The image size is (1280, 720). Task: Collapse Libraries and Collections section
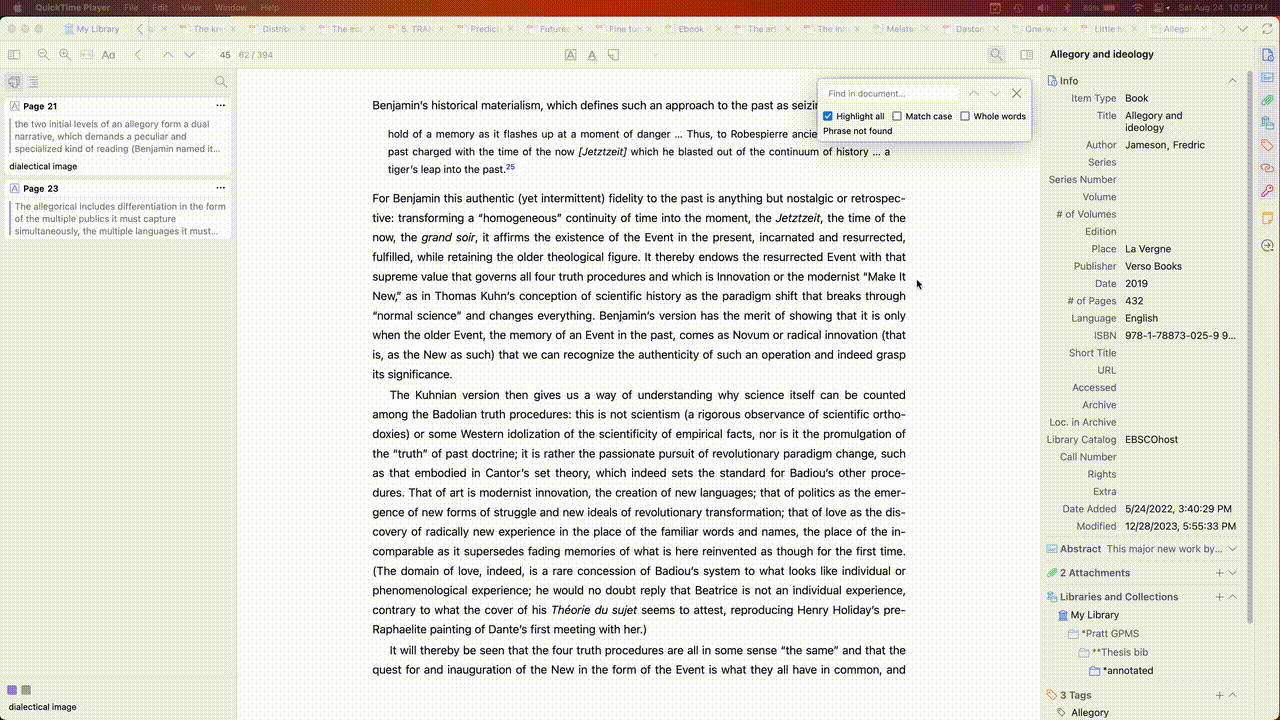coord(1232,597)
